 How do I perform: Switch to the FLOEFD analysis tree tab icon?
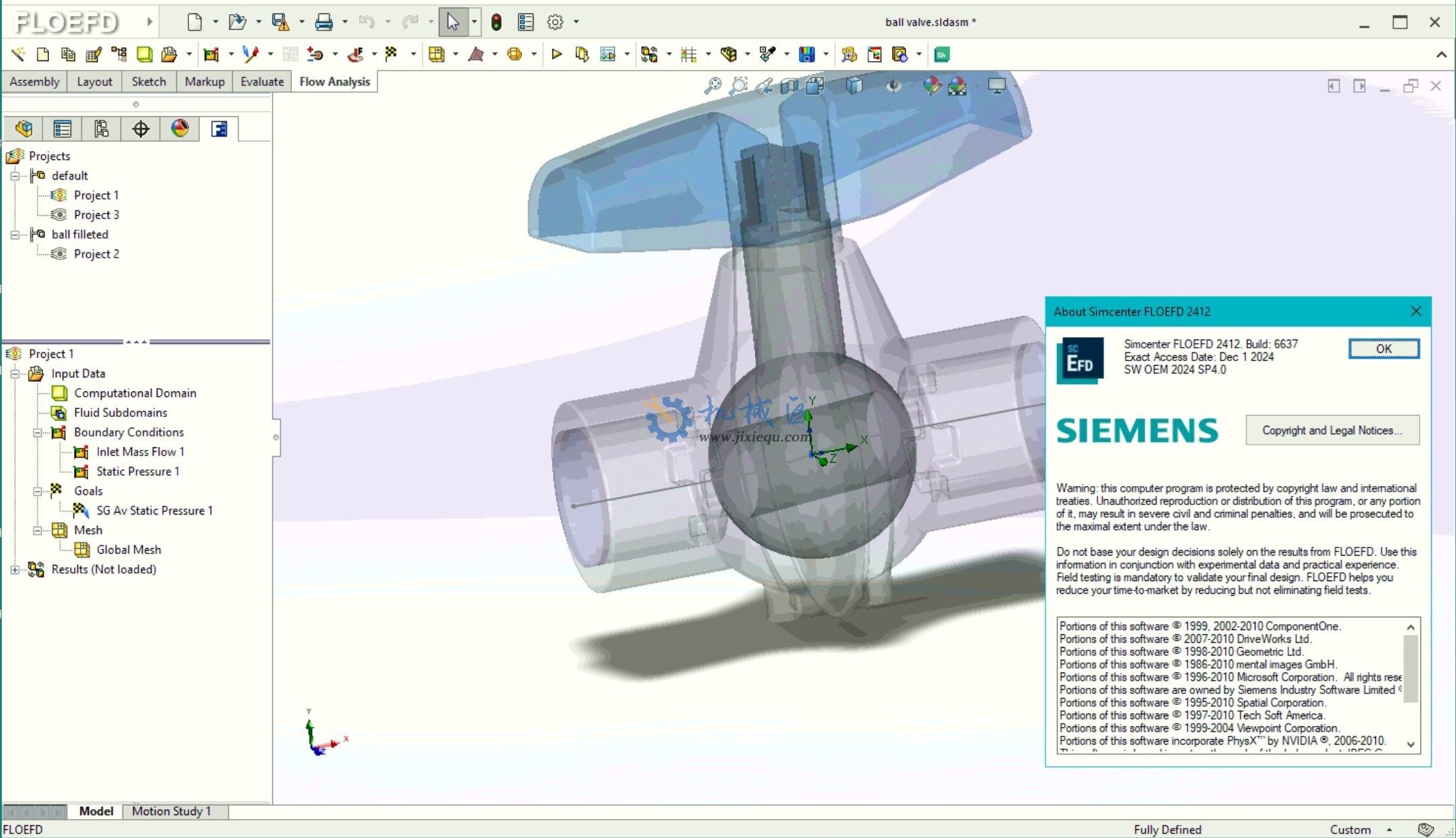pos(219,128)
